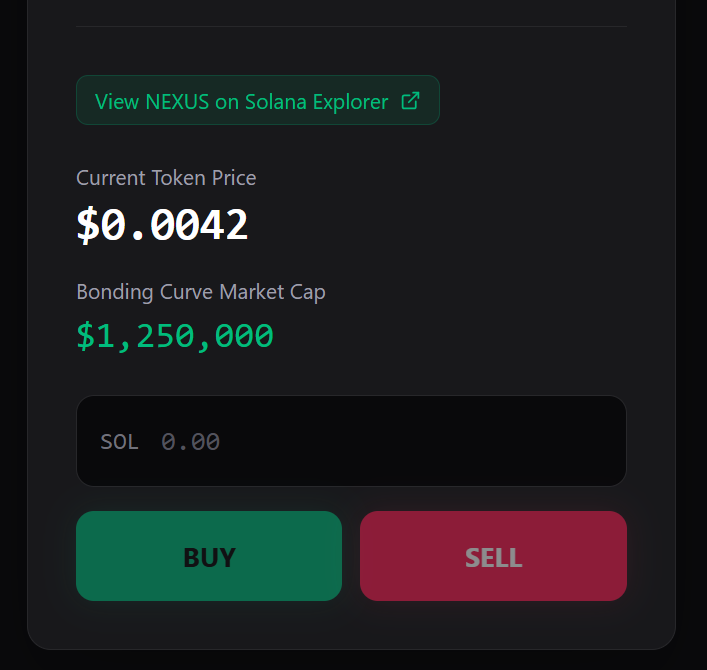Image resolution: width=707 pixels, height=670 pixels.
Task: Click the word Explorer in green link
Action: [350, 102]
